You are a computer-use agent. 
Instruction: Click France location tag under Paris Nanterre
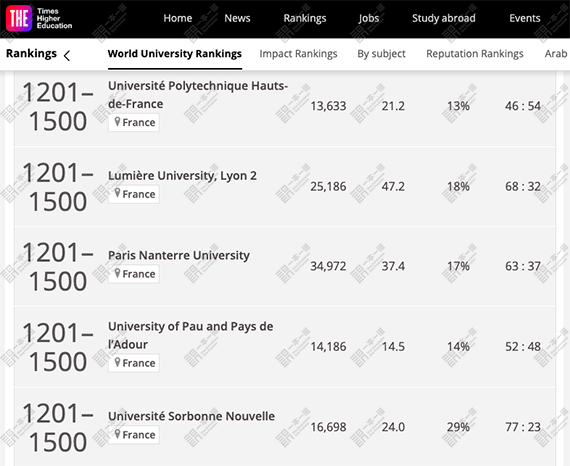coord(134,274)
